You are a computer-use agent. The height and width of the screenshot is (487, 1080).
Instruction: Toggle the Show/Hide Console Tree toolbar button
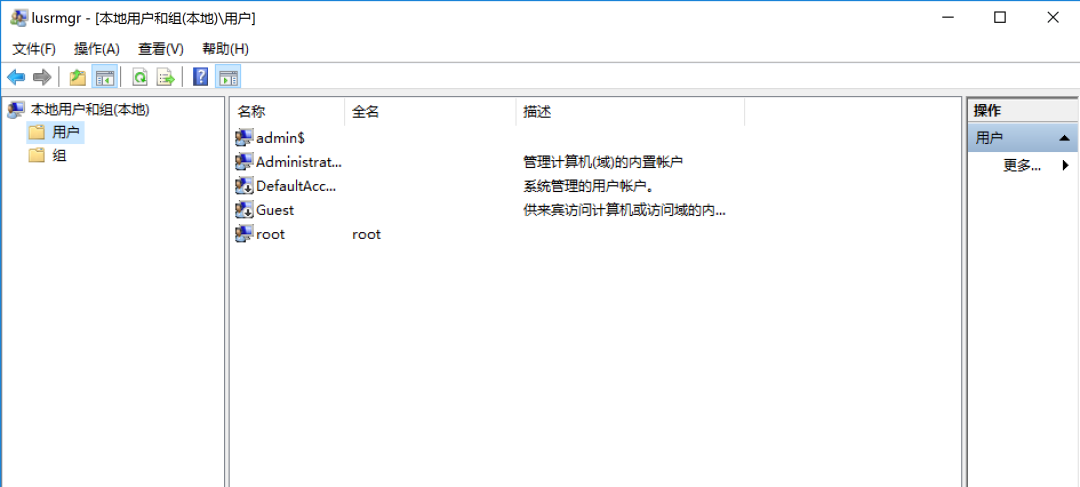pos(105,76)
